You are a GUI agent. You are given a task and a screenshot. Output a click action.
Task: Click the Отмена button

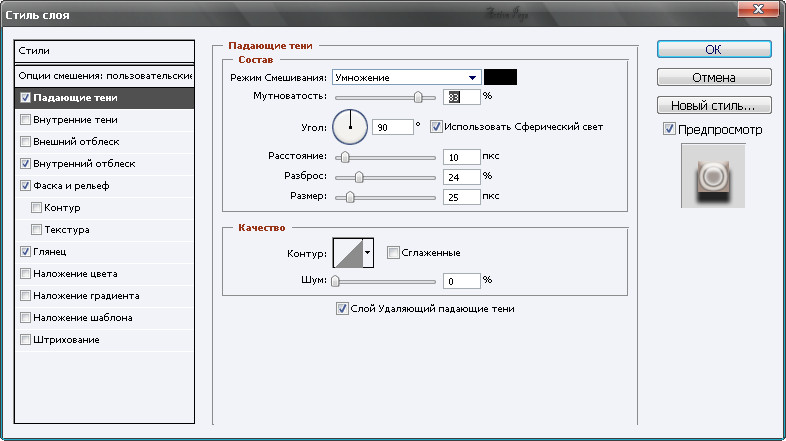pyautogui.click(x=713, y=77)
